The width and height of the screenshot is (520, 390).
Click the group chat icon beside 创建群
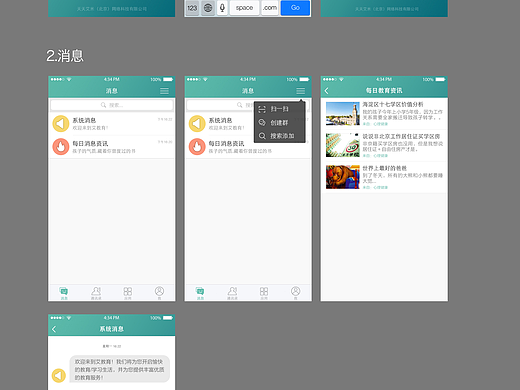[262, 123]
